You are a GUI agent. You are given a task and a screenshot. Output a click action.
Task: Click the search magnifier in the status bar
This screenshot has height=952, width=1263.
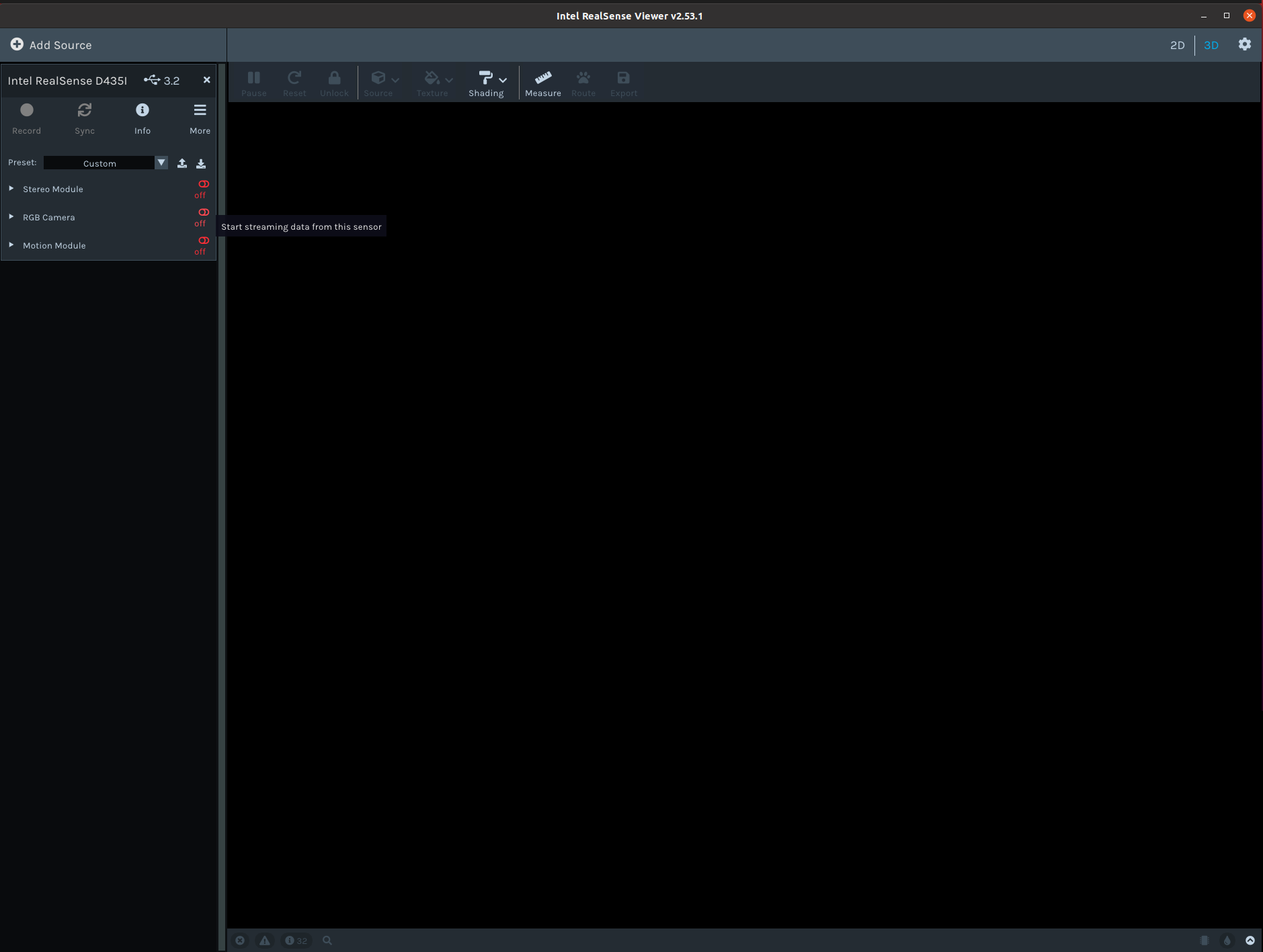pos(327,940)
